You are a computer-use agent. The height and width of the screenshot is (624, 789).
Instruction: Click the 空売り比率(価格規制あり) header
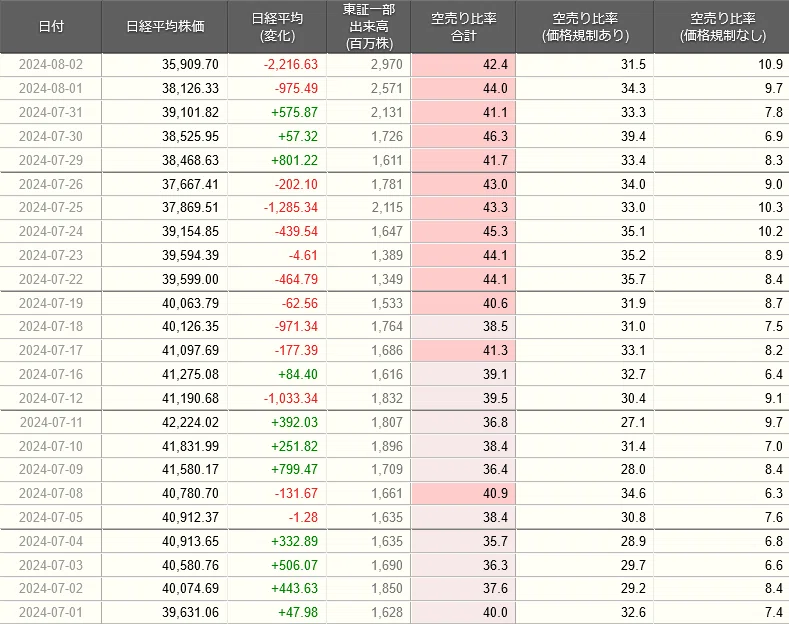coord(585,26)
